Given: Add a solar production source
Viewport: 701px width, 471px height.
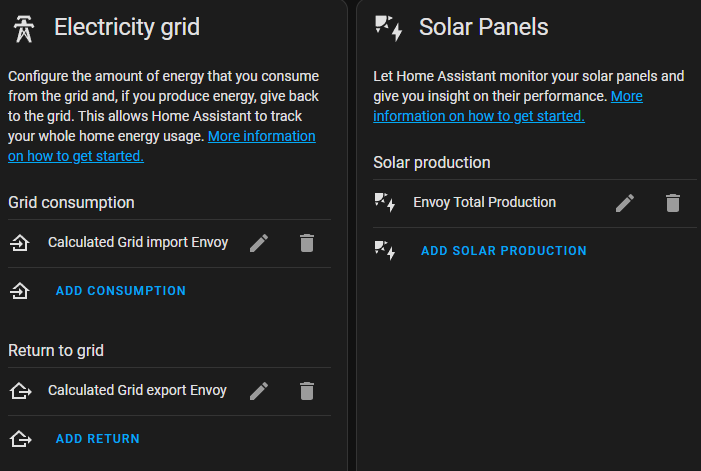Looking at the screenshot, I should coord(504,251).
